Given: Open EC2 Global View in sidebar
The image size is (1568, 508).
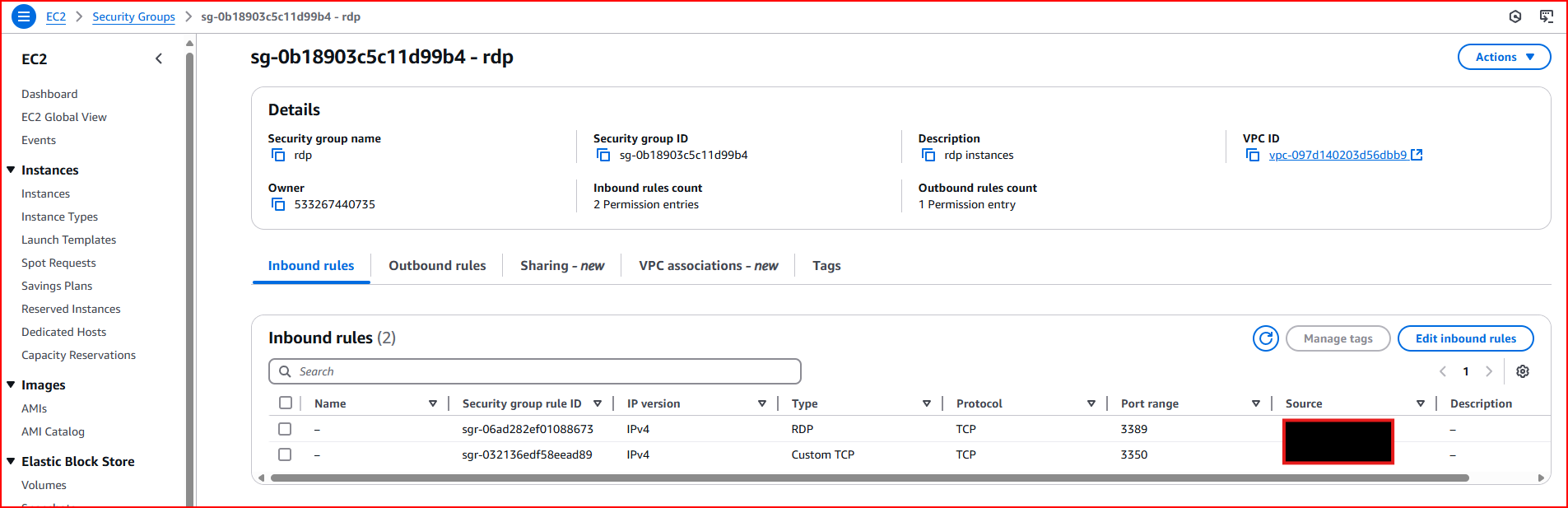Looking at the screenshot, I should [x=64, y=117].
